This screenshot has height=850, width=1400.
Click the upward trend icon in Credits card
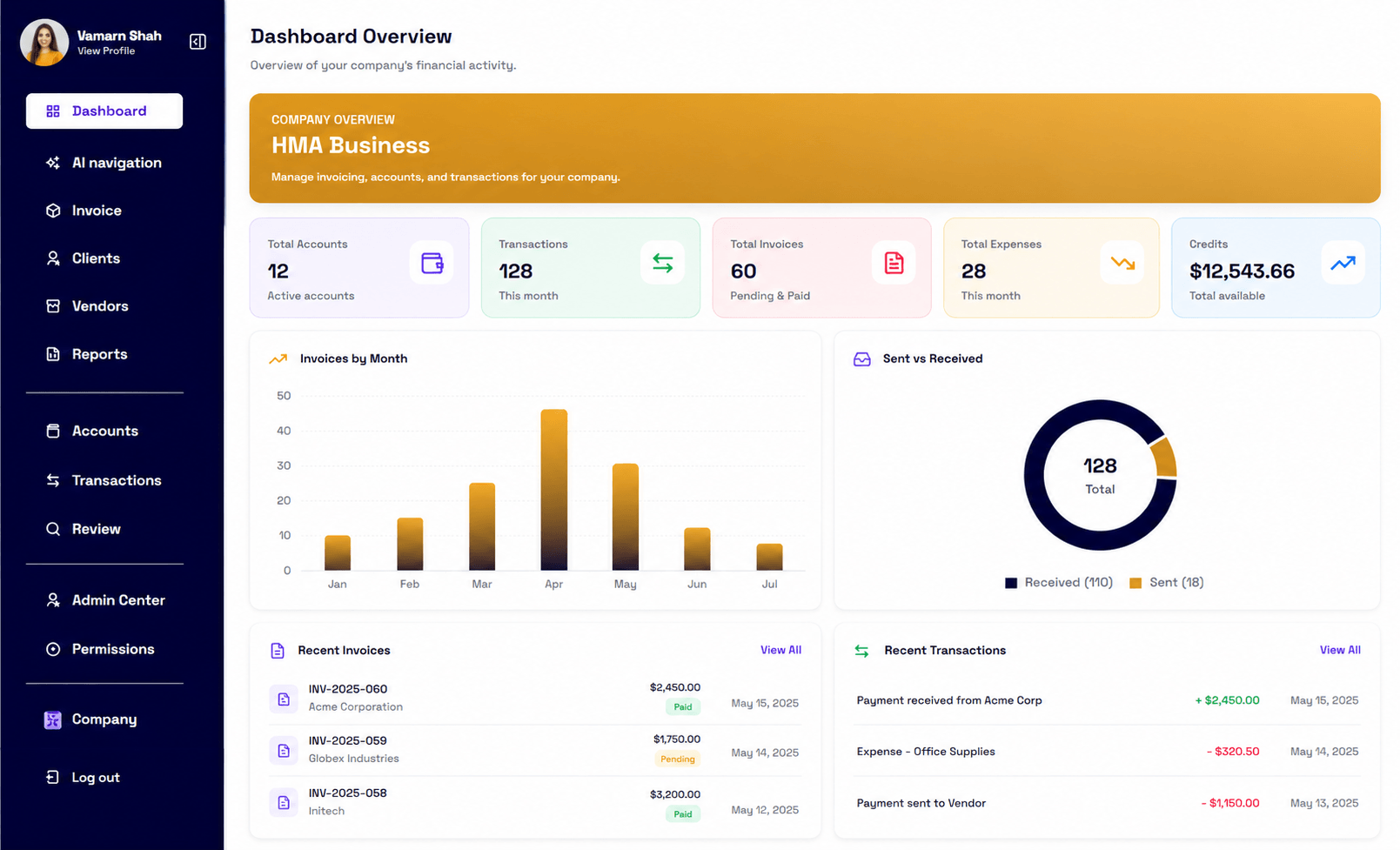1343,263
